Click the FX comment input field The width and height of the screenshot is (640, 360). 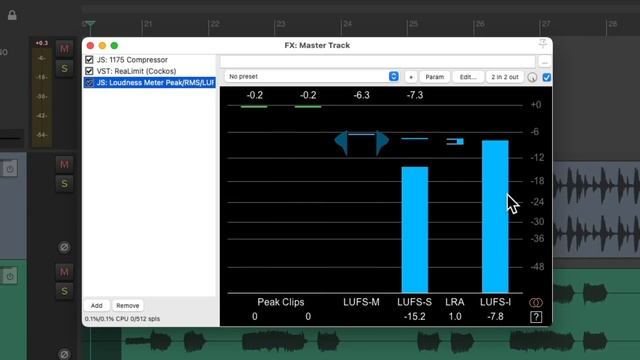(378, 62)
